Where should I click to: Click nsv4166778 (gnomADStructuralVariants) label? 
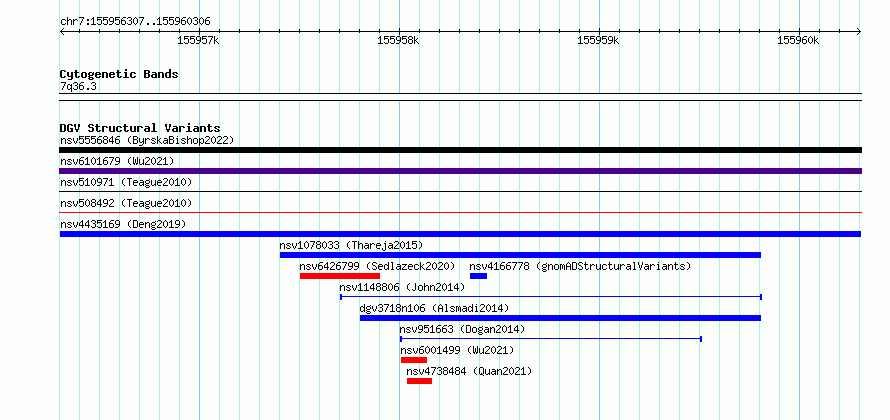coord(580,266)
